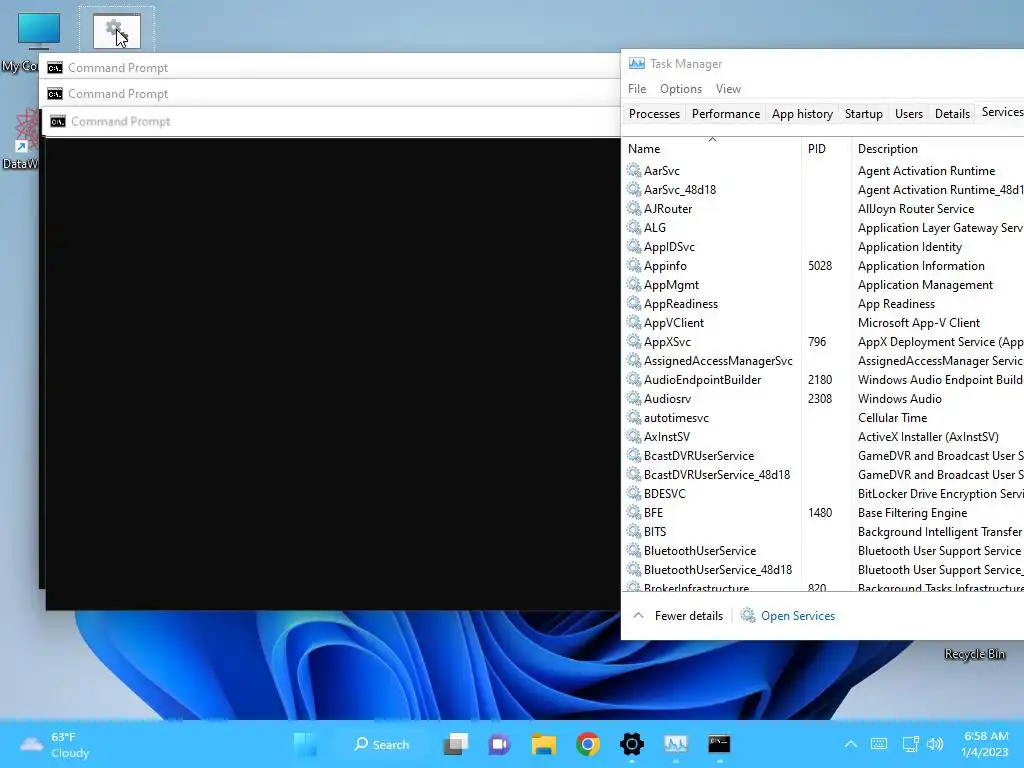Viewport: 1024px width, 768px height.
Task: Click the Task Manager title bar icon
Action: point(636,63)
